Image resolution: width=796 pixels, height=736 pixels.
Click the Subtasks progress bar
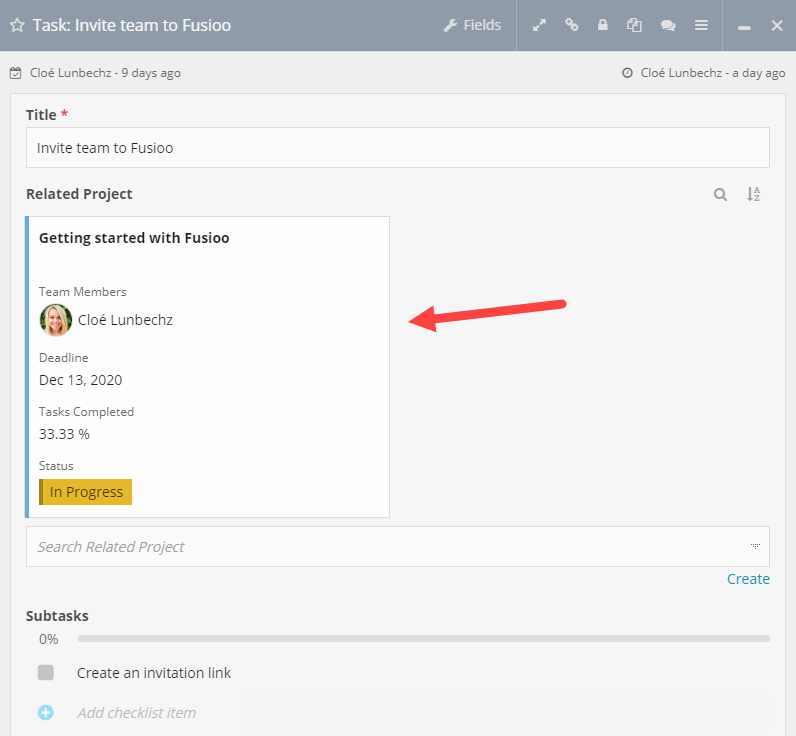click(x=423, y=638)
